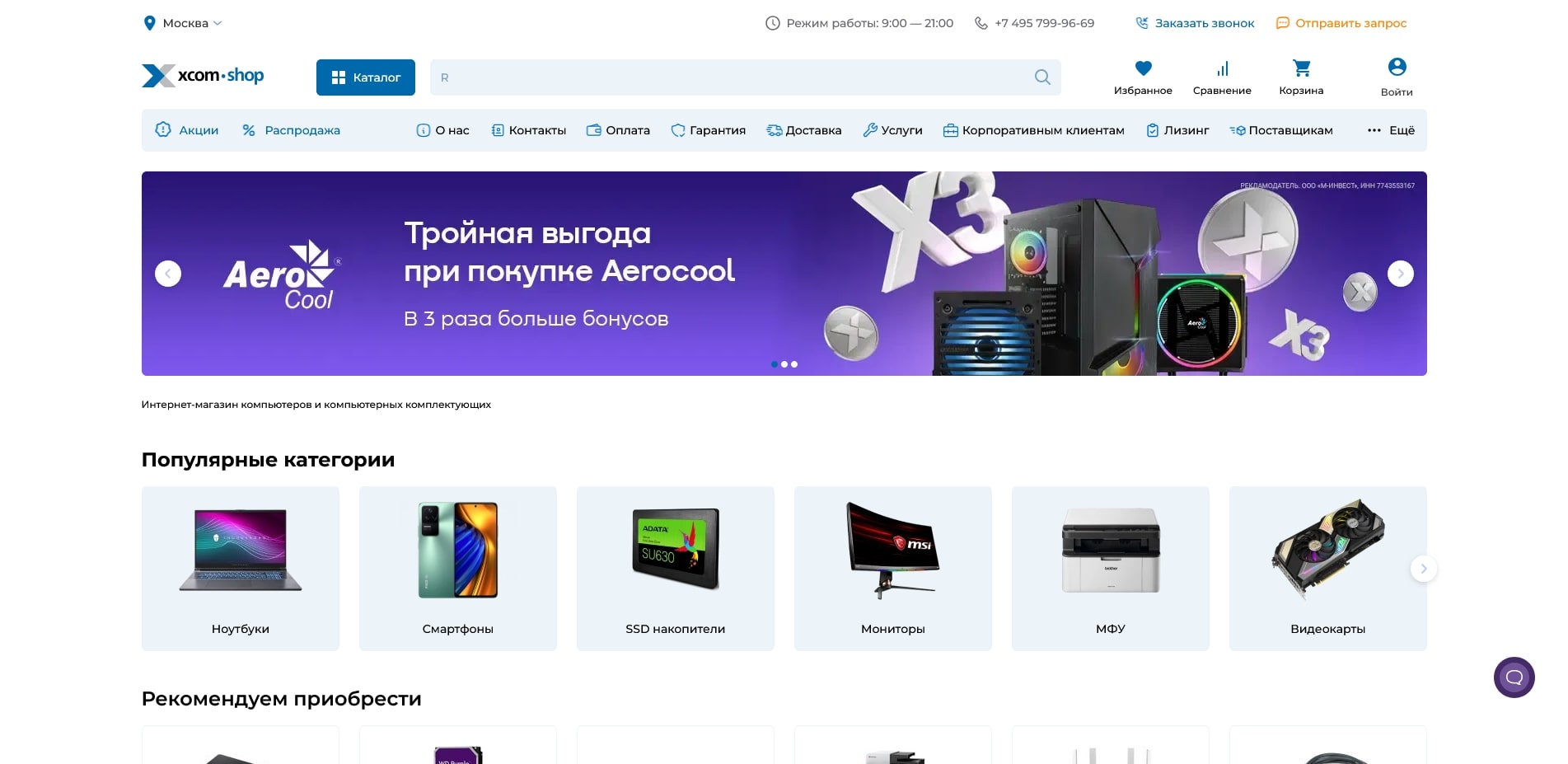The height and width of the screenshot is (764, 1568).
Task: Click the xcom-shop logo
Action: click(203, 76)
